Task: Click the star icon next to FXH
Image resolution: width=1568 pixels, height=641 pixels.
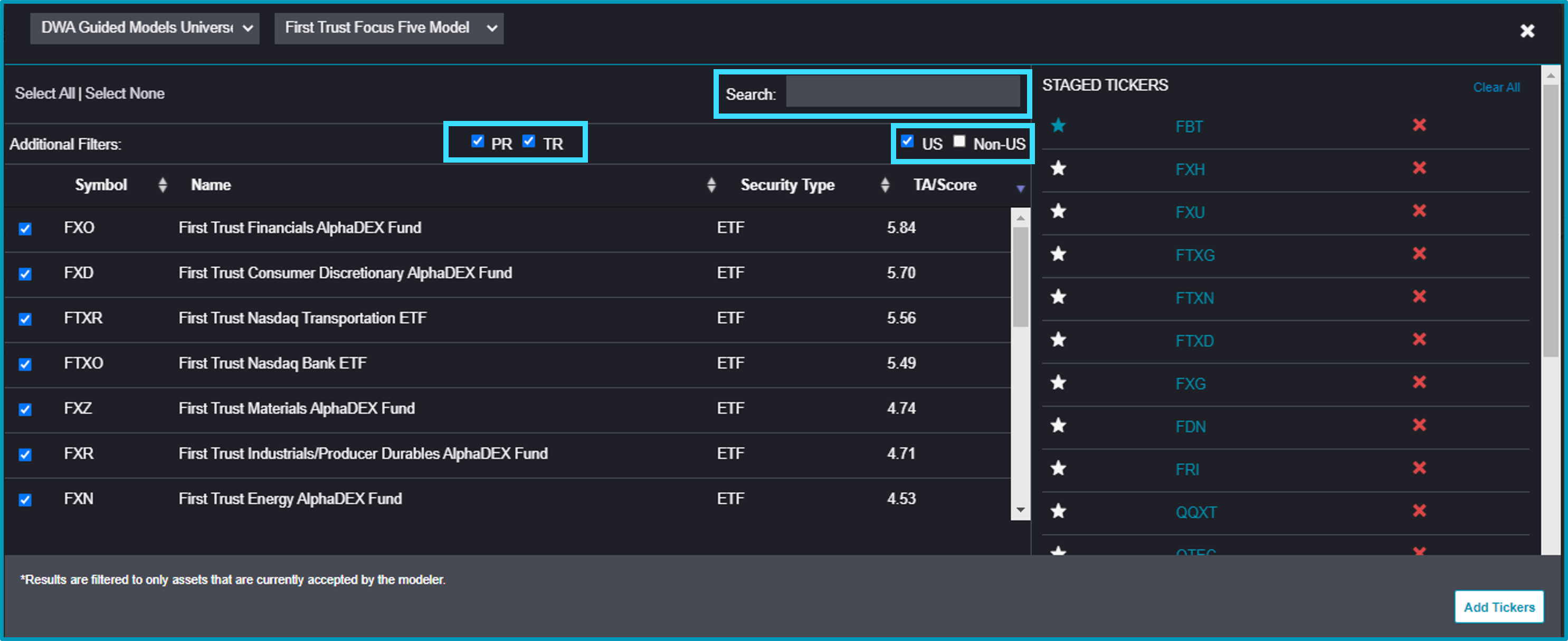Action: [x=1059, y=168]
